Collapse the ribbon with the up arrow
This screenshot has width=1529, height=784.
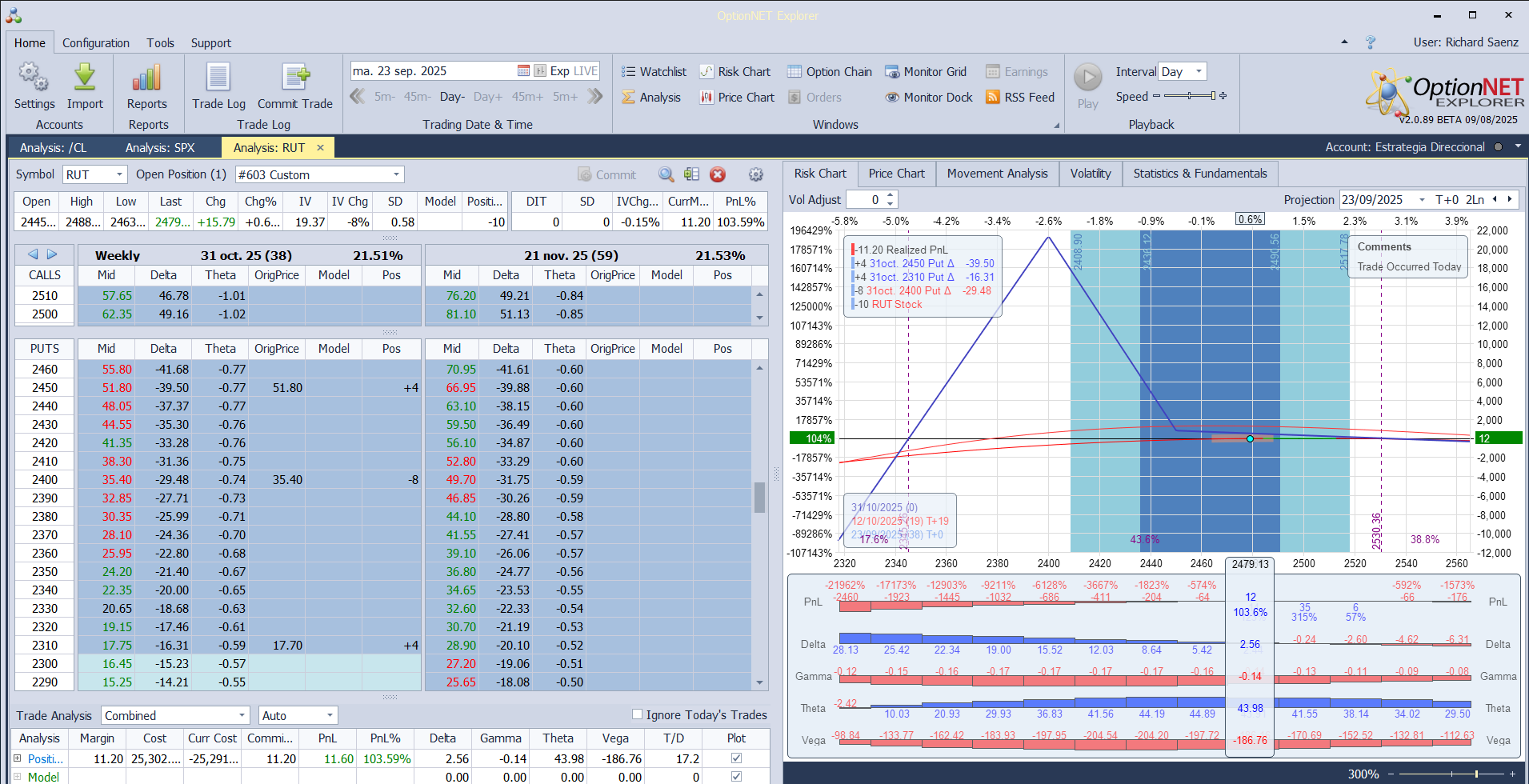[x=1344, y=42]
